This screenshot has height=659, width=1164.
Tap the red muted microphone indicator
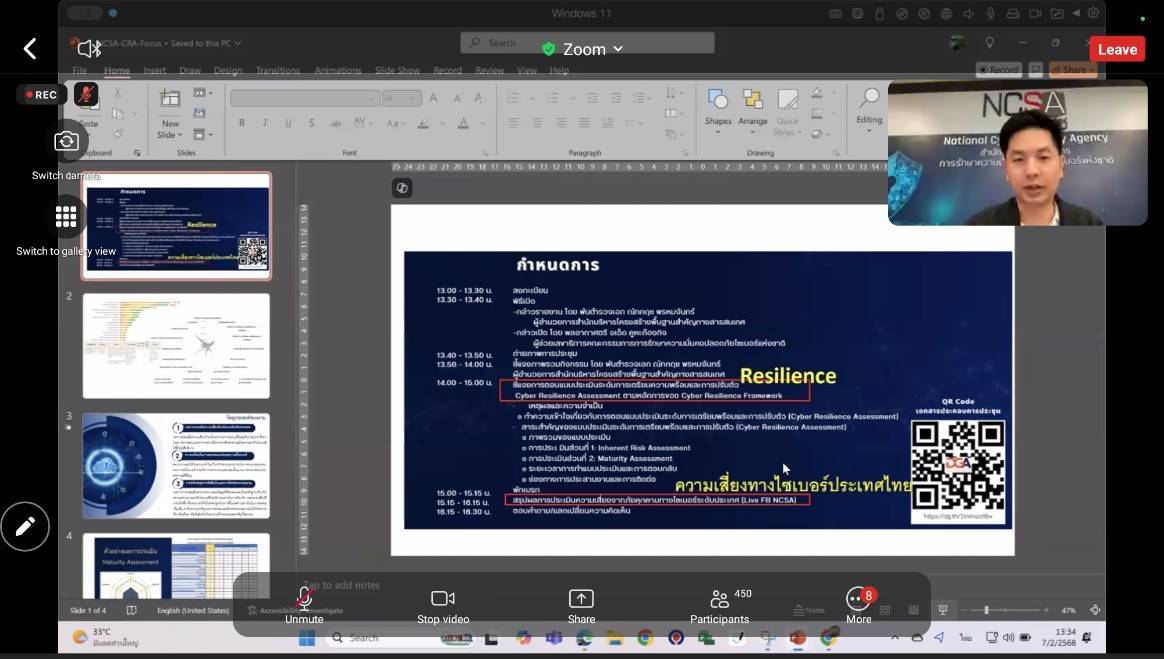pyautogui.click(x=85, y=94)
